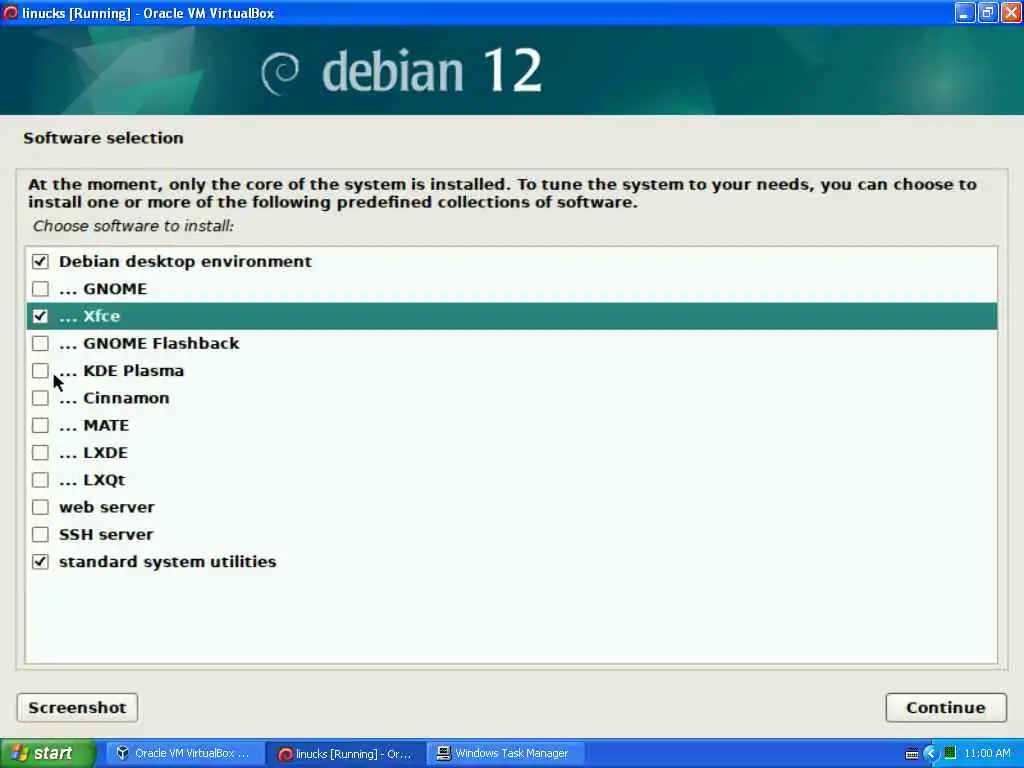The height and width of the screenshot is (768, 1024).
Task: Click the "... Cinnamon" row text
Action: 114,398
